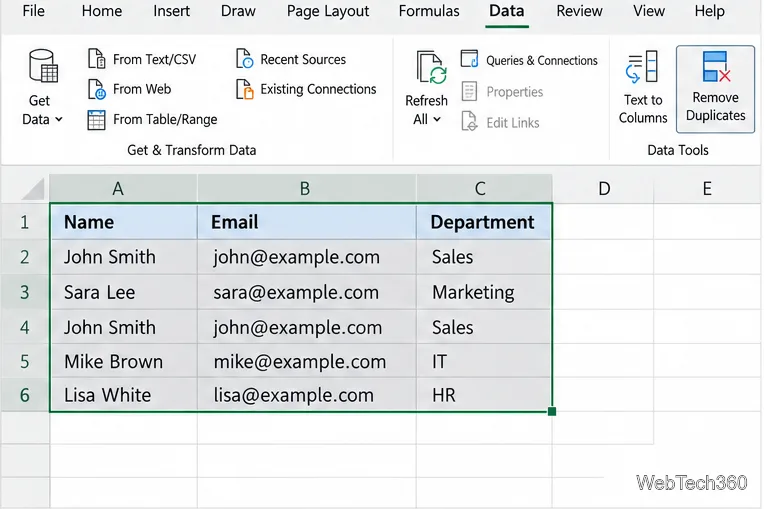Open Queries & Connections label
764x509 pixels.
542,60
